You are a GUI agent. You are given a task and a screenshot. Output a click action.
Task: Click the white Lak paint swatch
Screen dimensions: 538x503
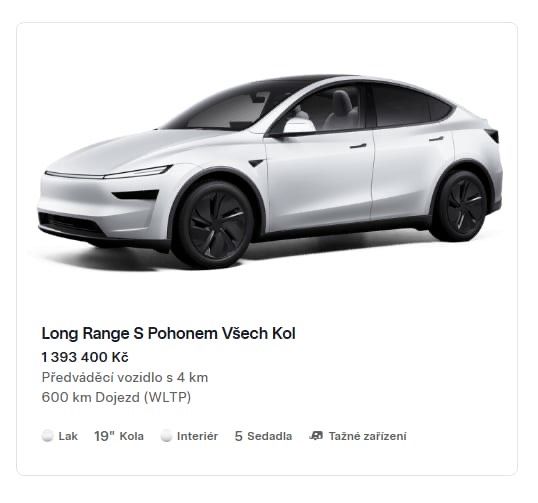47,436
